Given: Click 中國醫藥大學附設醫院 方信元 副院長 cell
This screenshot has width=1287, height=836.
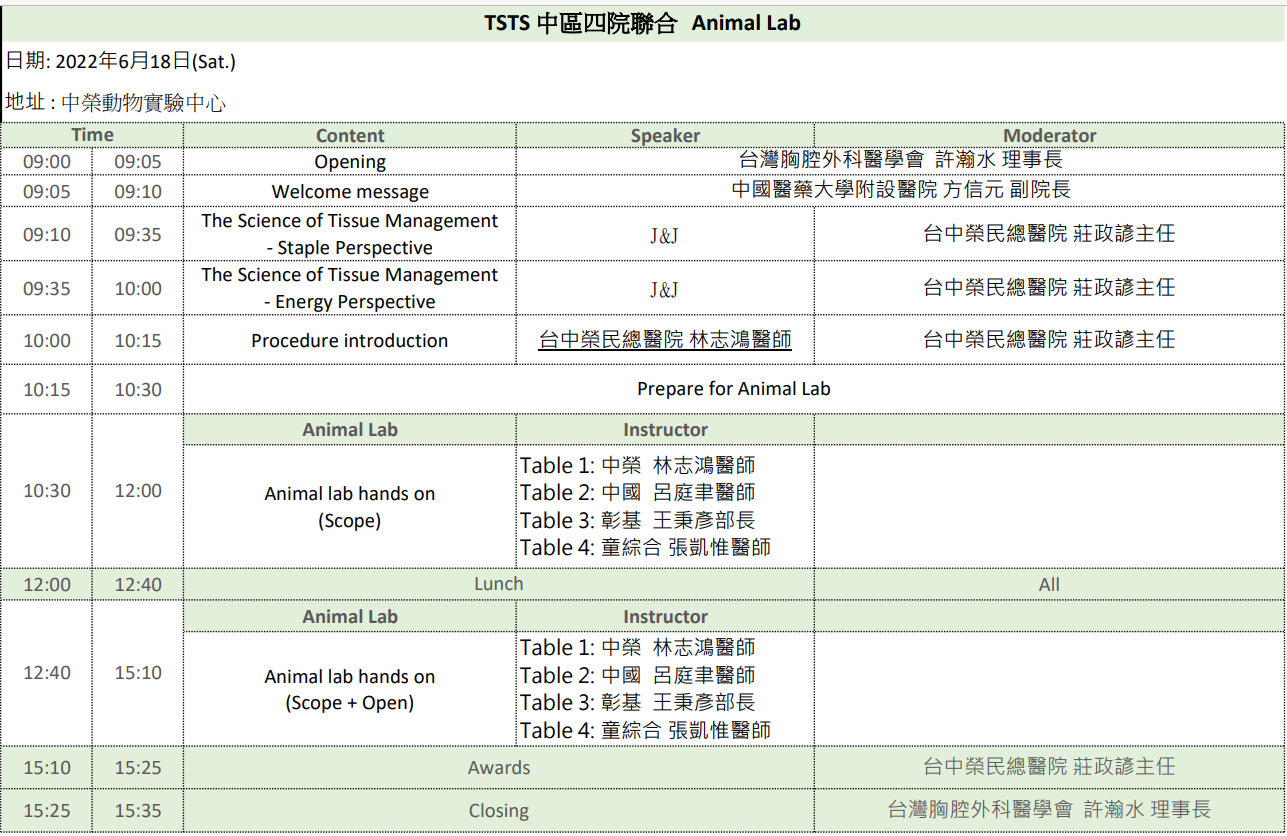Looking at the screenshot, I should (900, 189).
